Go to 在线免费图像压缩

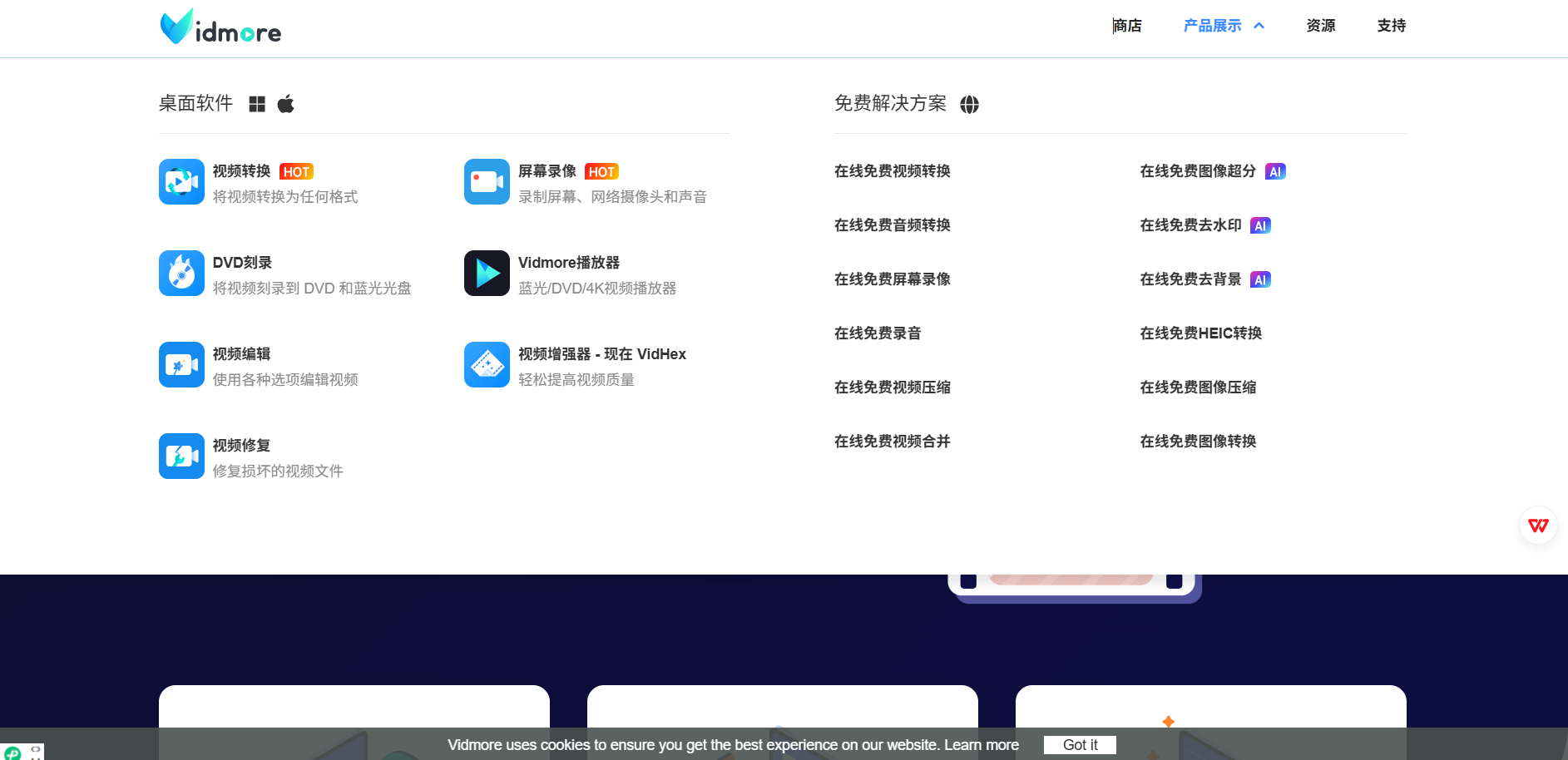[1198, 387]
